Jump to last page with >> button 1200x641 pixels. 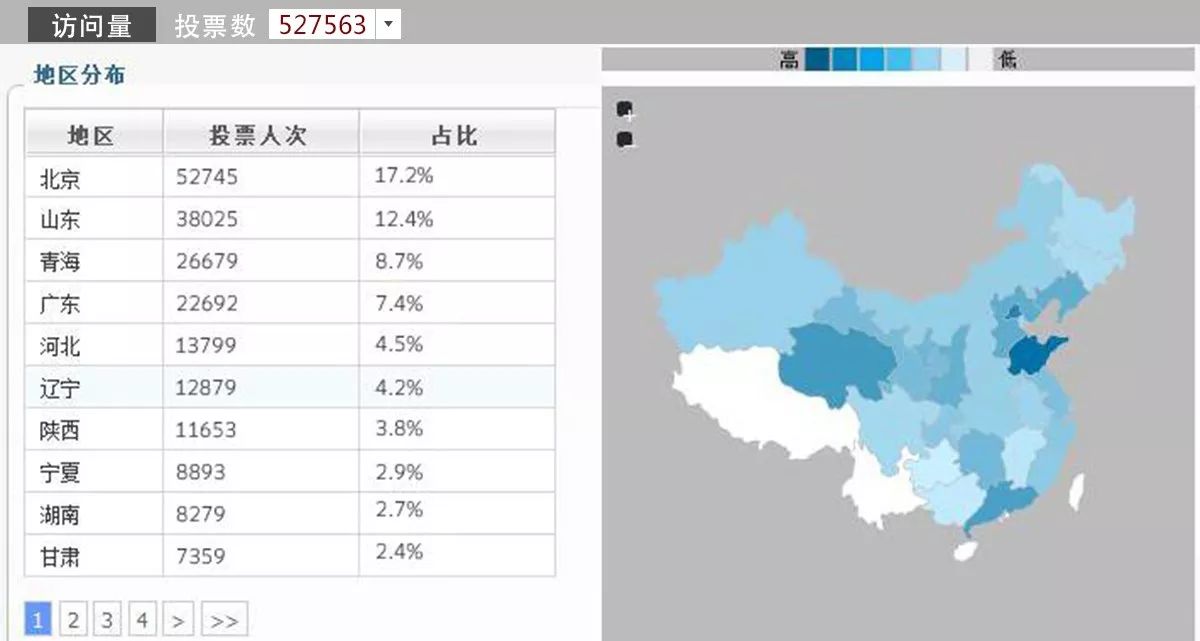(224, 620)
